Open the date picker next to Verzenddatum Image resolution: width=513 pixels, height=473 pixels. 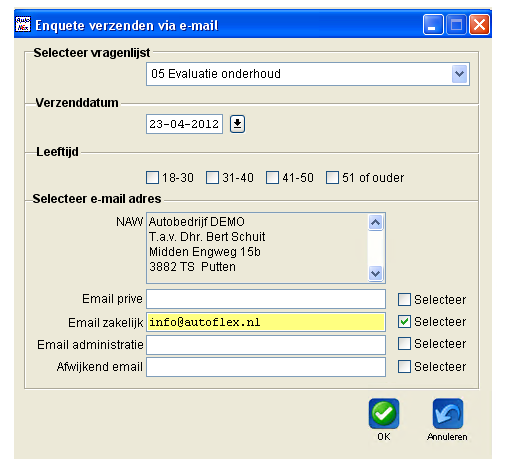[237, 124]
